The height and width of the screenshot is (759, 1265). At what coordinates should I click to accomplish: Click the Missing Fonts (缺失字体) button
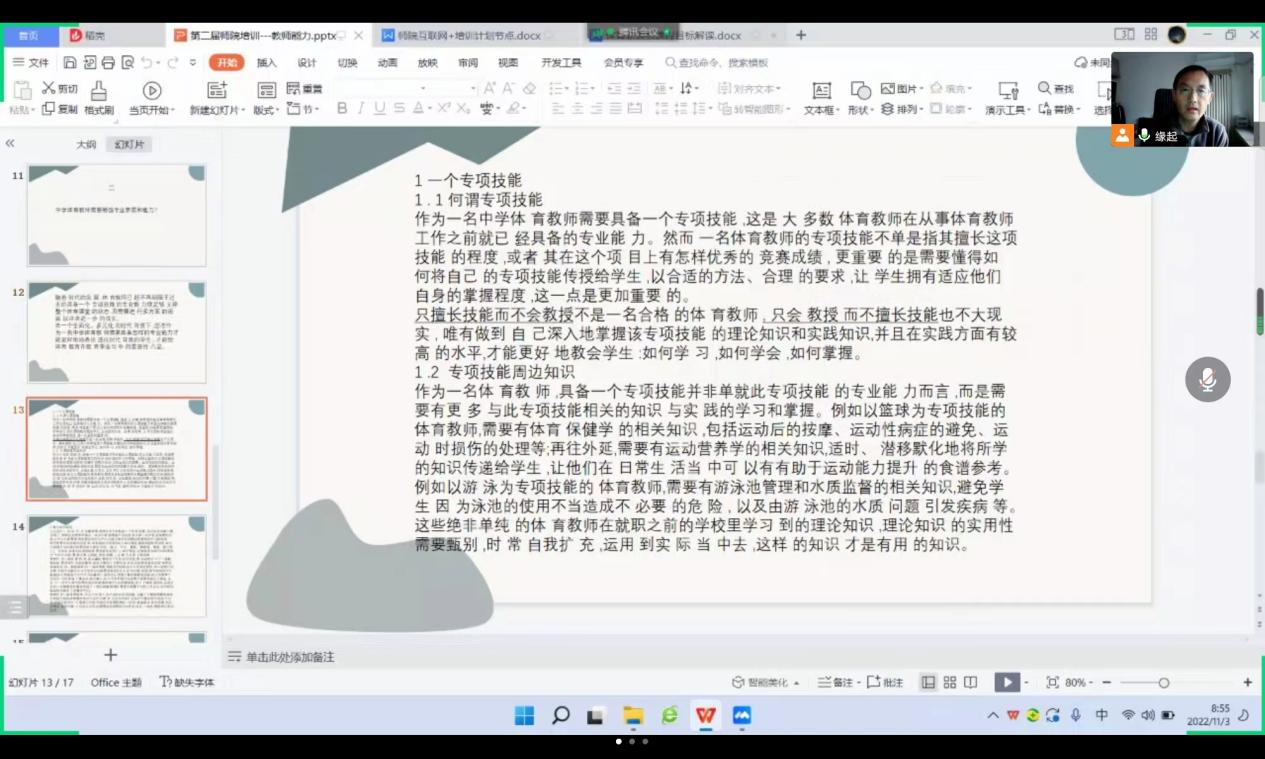(187, 682)
